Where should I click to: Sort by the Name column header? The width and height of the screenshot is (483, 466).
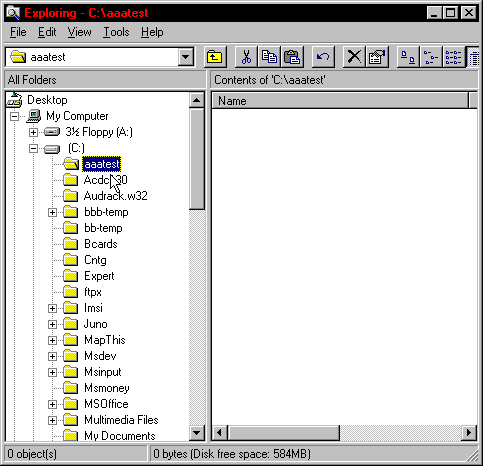pyautogui.click(x=340, y=101)
